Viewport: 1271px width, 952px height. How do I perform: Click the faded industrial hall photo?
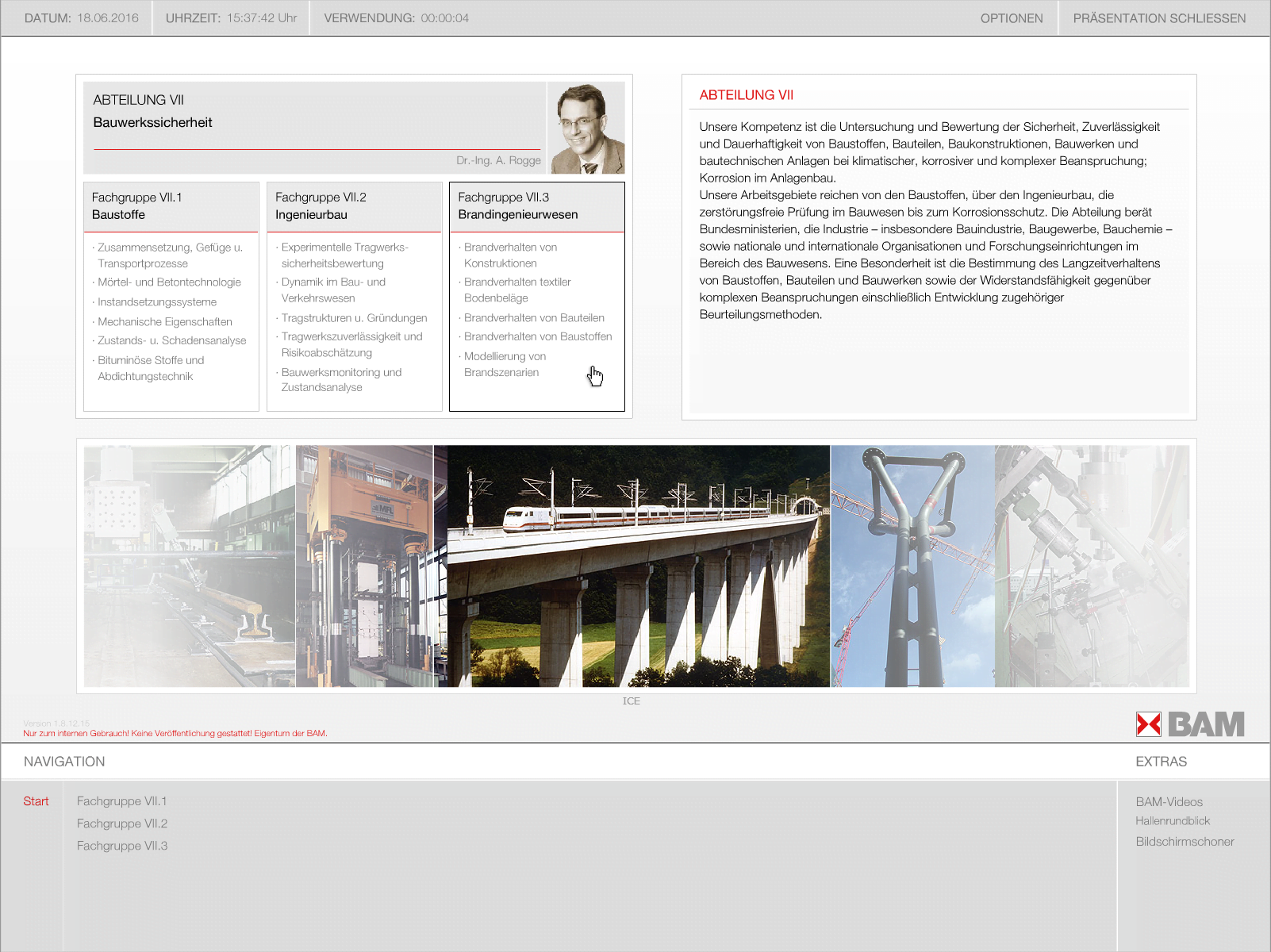pos(189,566)
